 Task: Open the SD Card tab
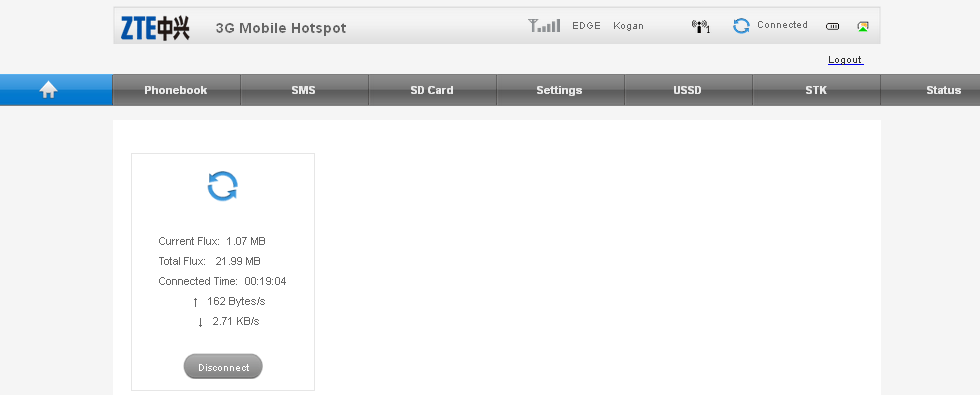pyautogui.click(x=432, y=90)
